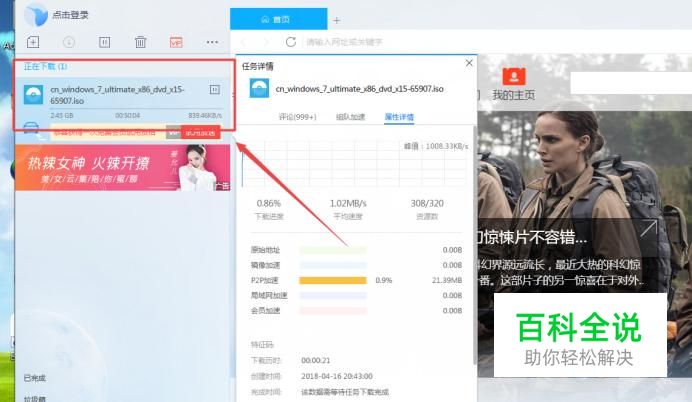692x402 pixels.
Task: Click the white search box beside 我的主页
Action: (631, 83)
